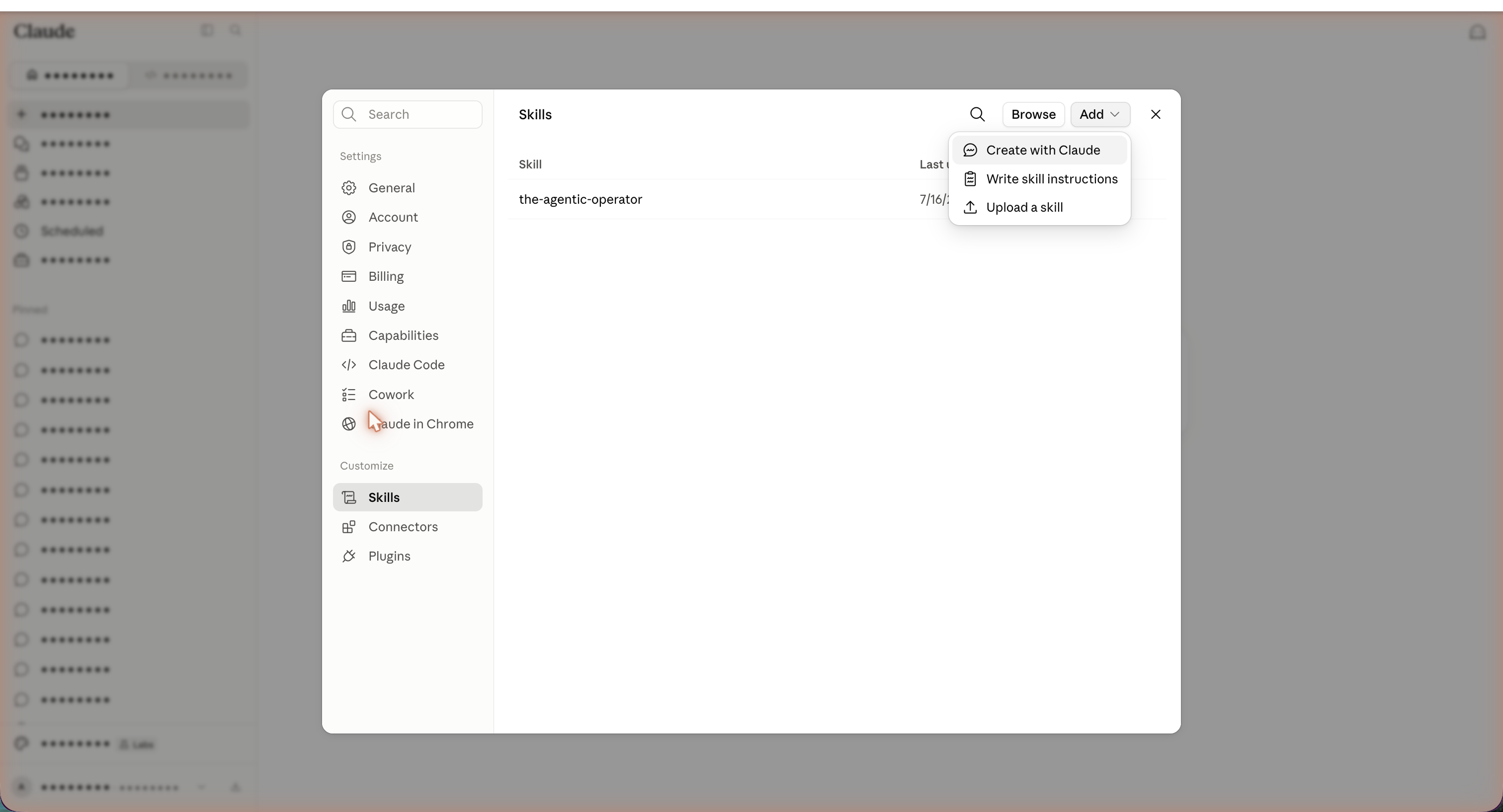
Task: Click the Claude Code brackets icon
Action: [349, 365]
